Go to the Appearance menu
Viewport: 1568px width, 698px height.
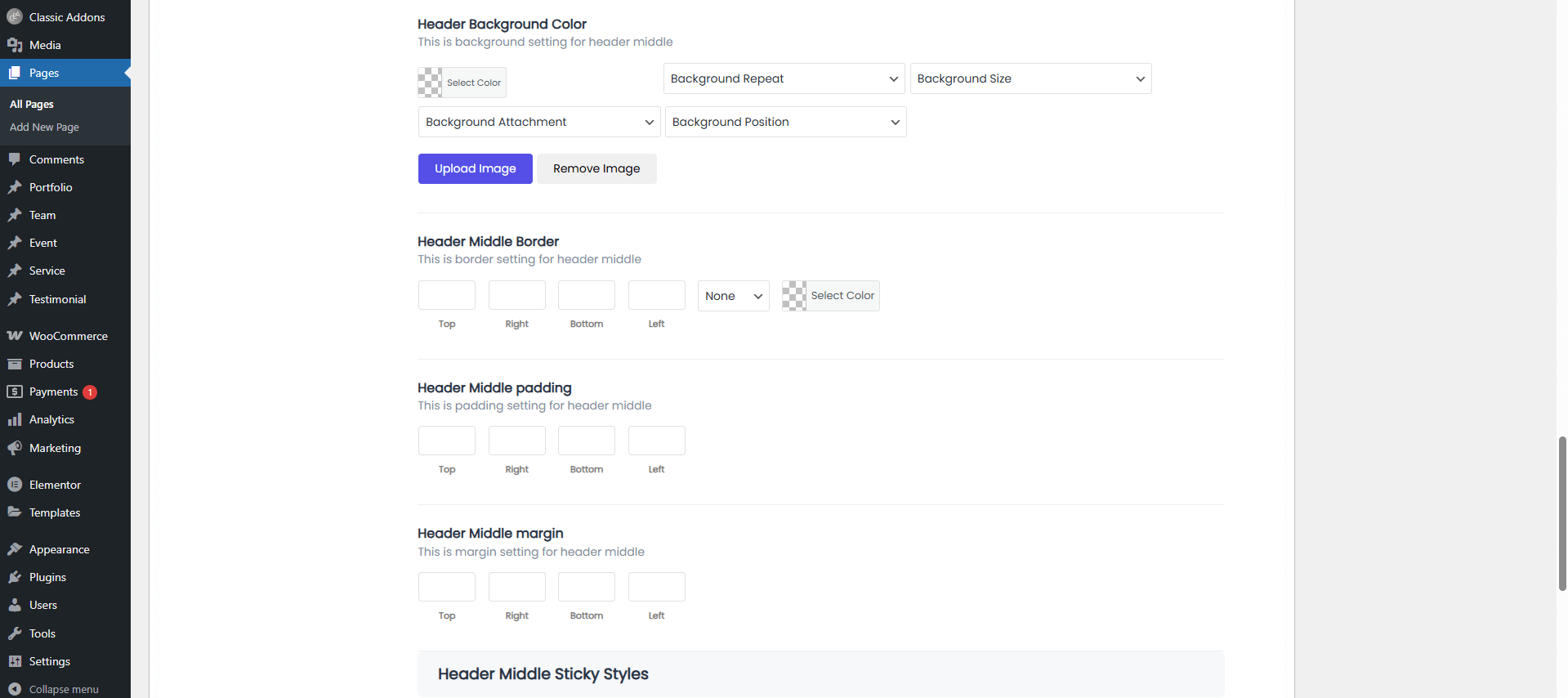(x=59, y=549)
